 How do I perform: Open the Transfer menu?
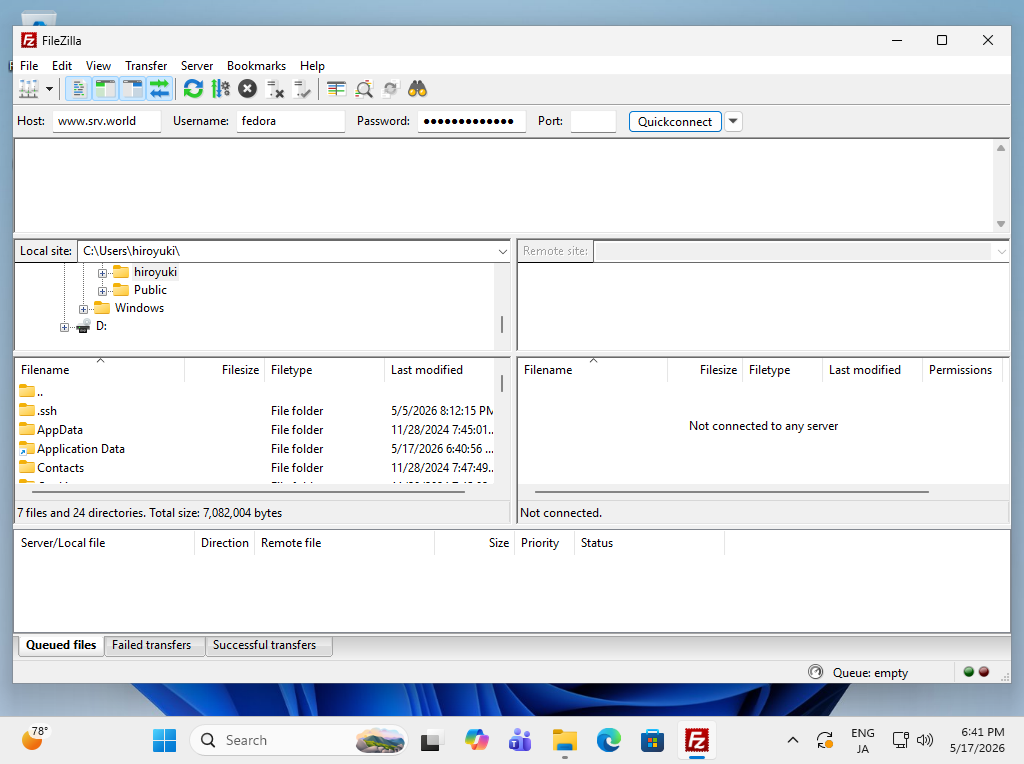(146, 66)
